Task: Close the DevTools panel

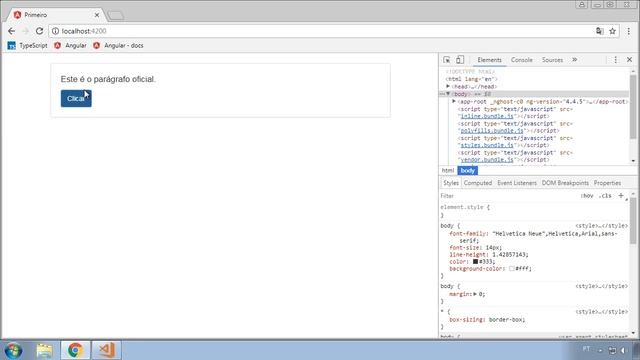Action: (629, 60)
